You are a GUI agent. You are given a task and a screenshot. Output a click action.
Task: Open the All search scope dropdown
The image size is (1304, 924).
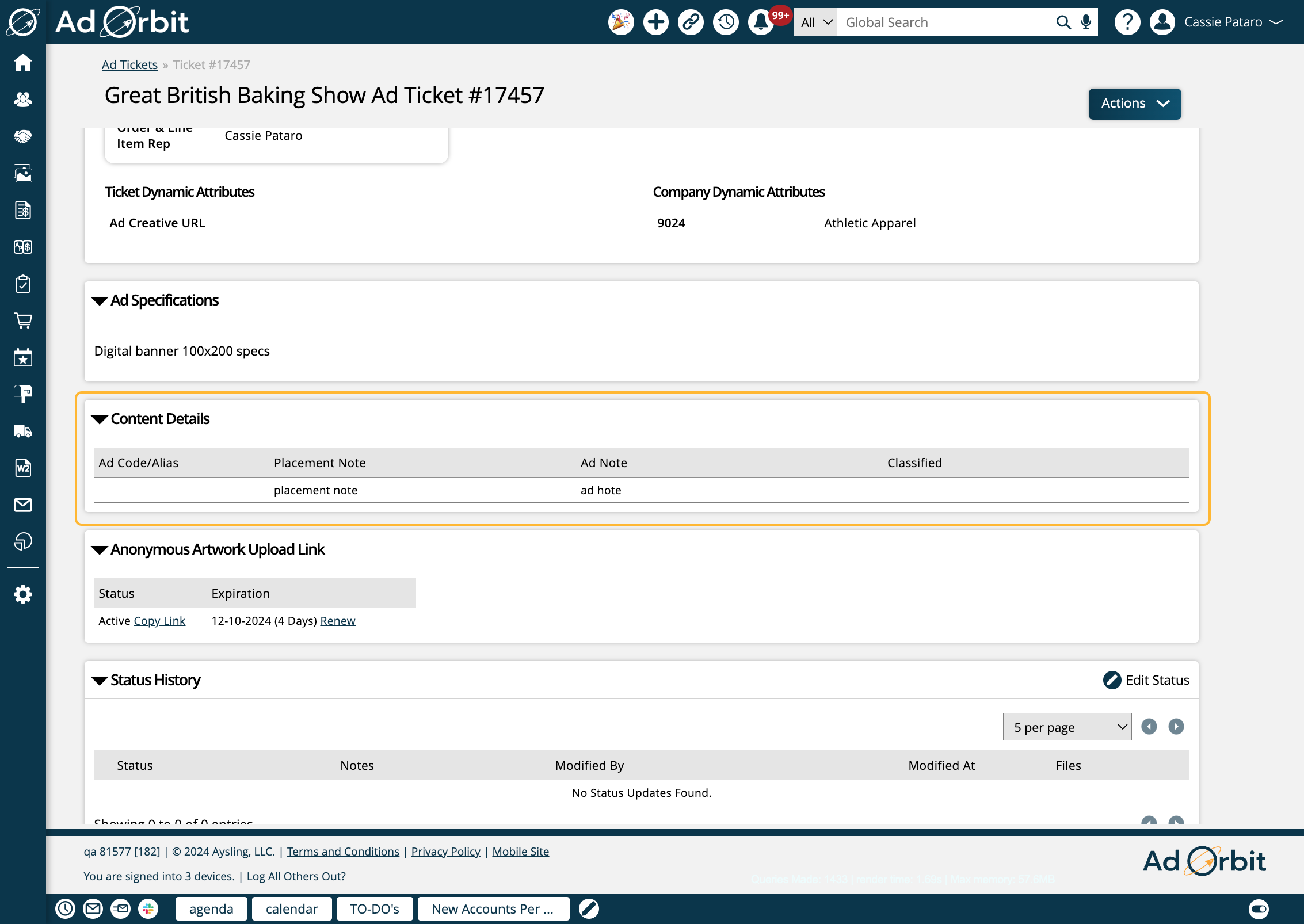(x=815, y=22)
